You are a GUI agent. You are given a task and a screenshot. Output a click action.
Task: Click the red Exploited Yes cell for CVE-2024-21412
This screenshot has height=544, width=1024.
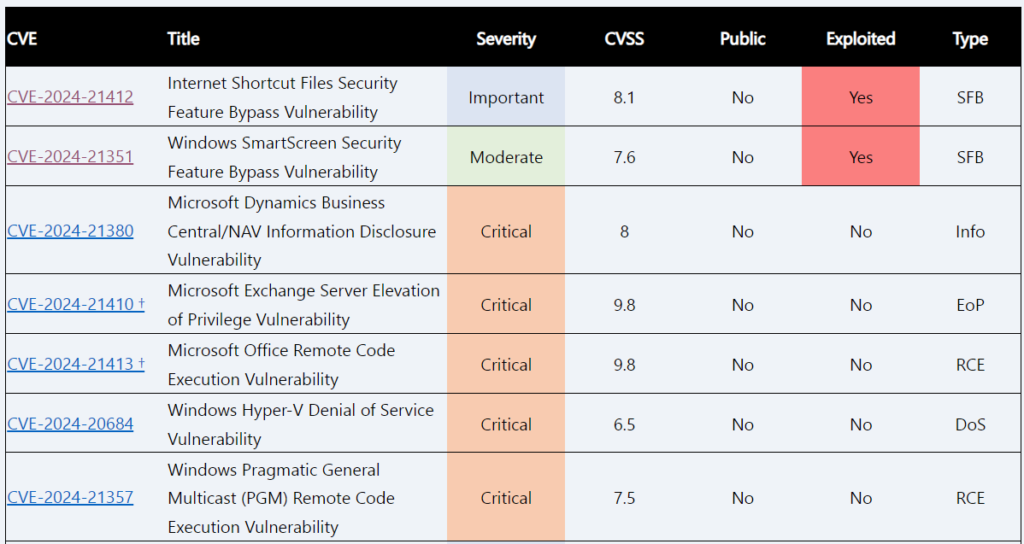[x=860, y=97]
